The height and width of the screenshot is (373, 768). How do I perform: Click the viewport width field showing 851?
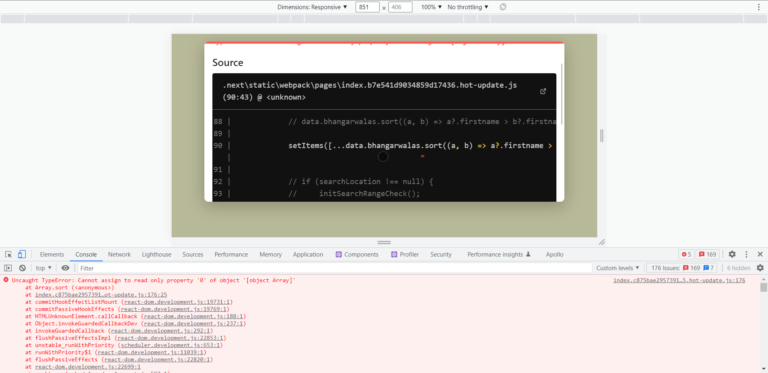pyautogui.click(x=367, y=7)
